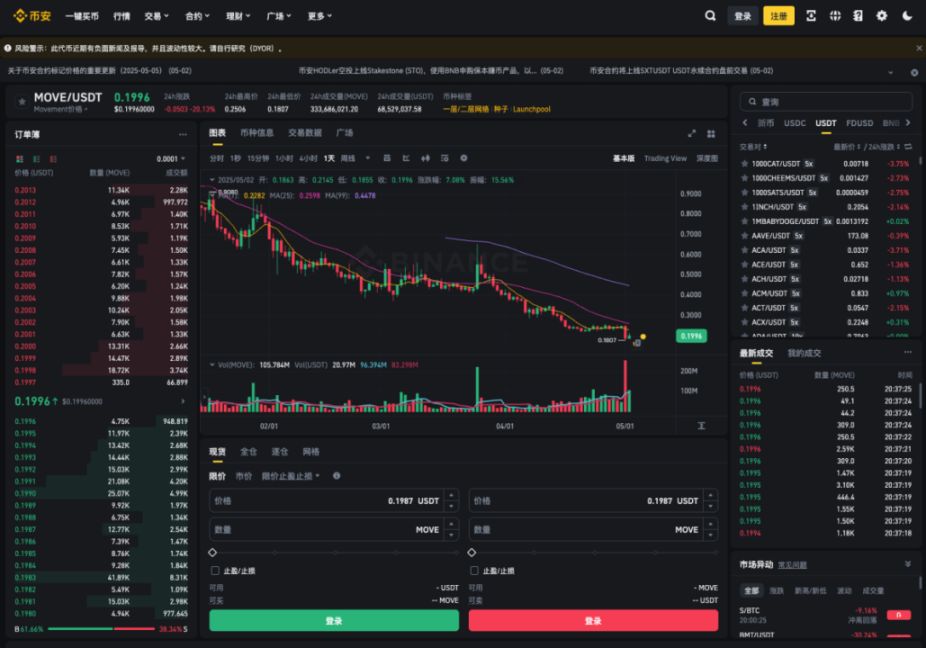
Task: Open announcement settings gear icon
Action: (914, 72)
